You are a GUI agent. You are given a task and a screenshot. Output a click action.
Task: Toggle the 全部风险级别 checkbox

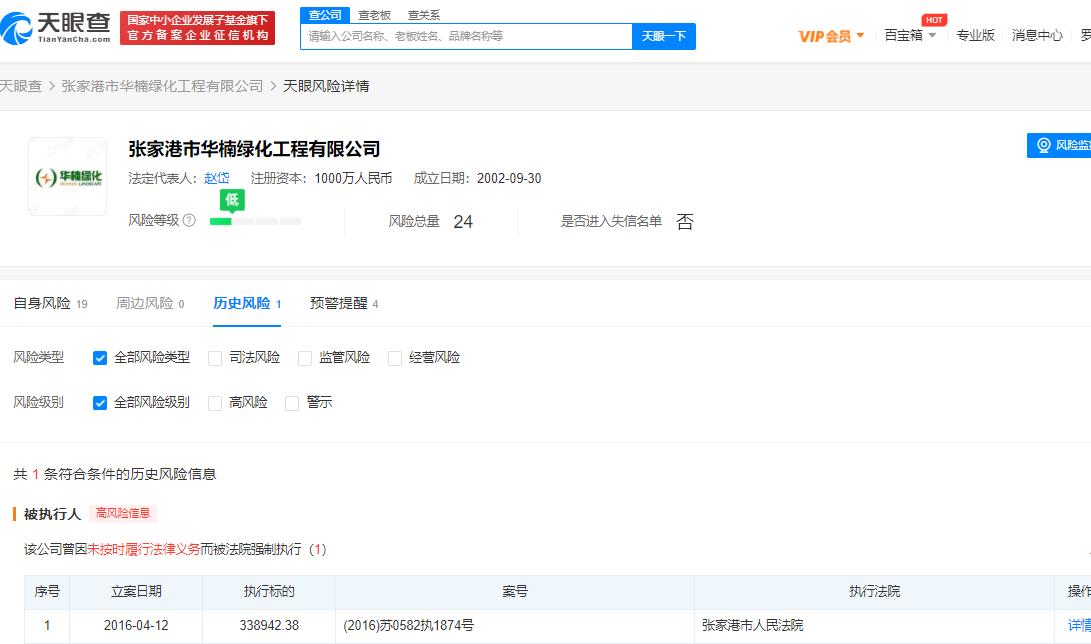[100, 403]
